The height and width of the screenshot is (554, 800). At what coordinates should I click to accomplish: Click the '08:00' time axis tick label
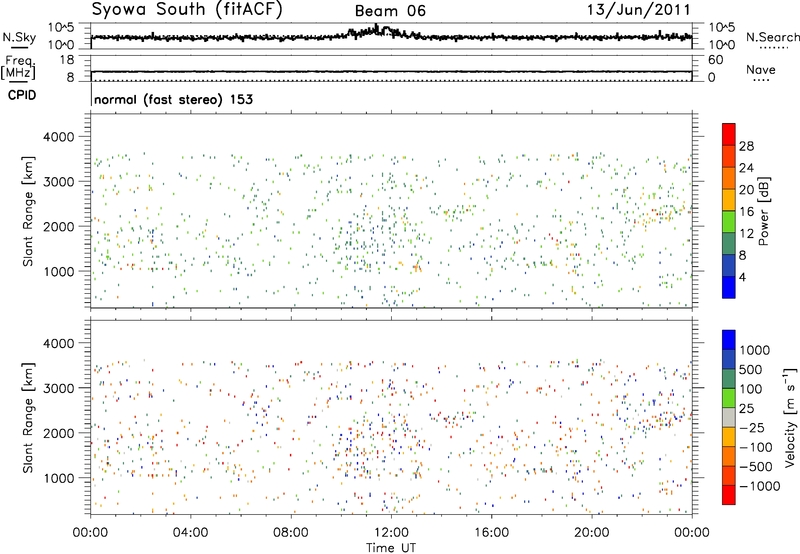(290, 533)
